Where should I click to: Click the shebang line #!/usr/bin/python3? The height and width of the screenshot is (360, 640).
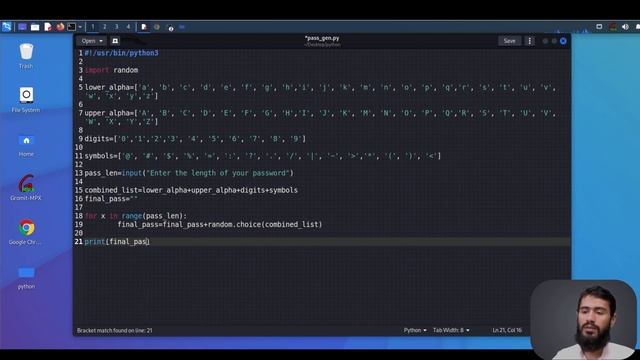121,53
